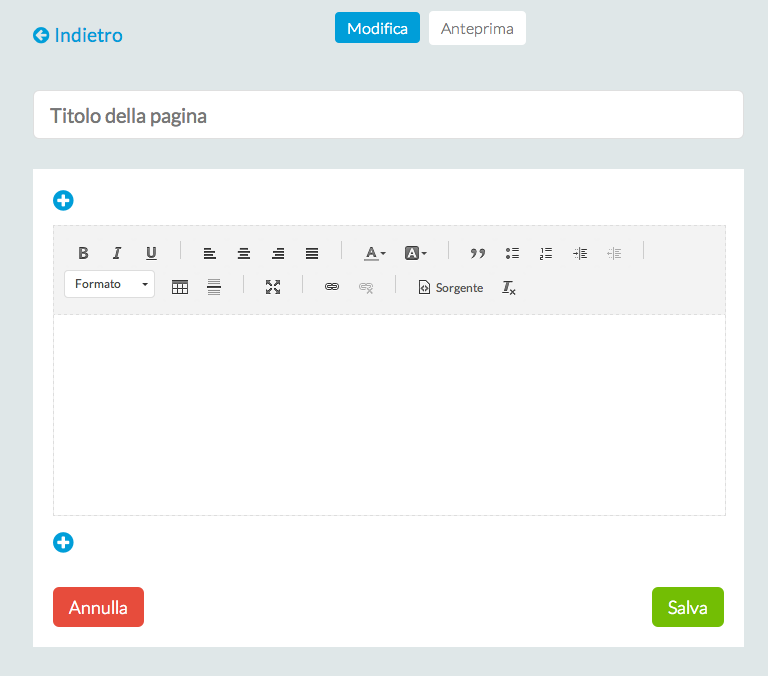Screen dimensions: 768x676
Task: Toggle italic text formatting
Action: 117,253
